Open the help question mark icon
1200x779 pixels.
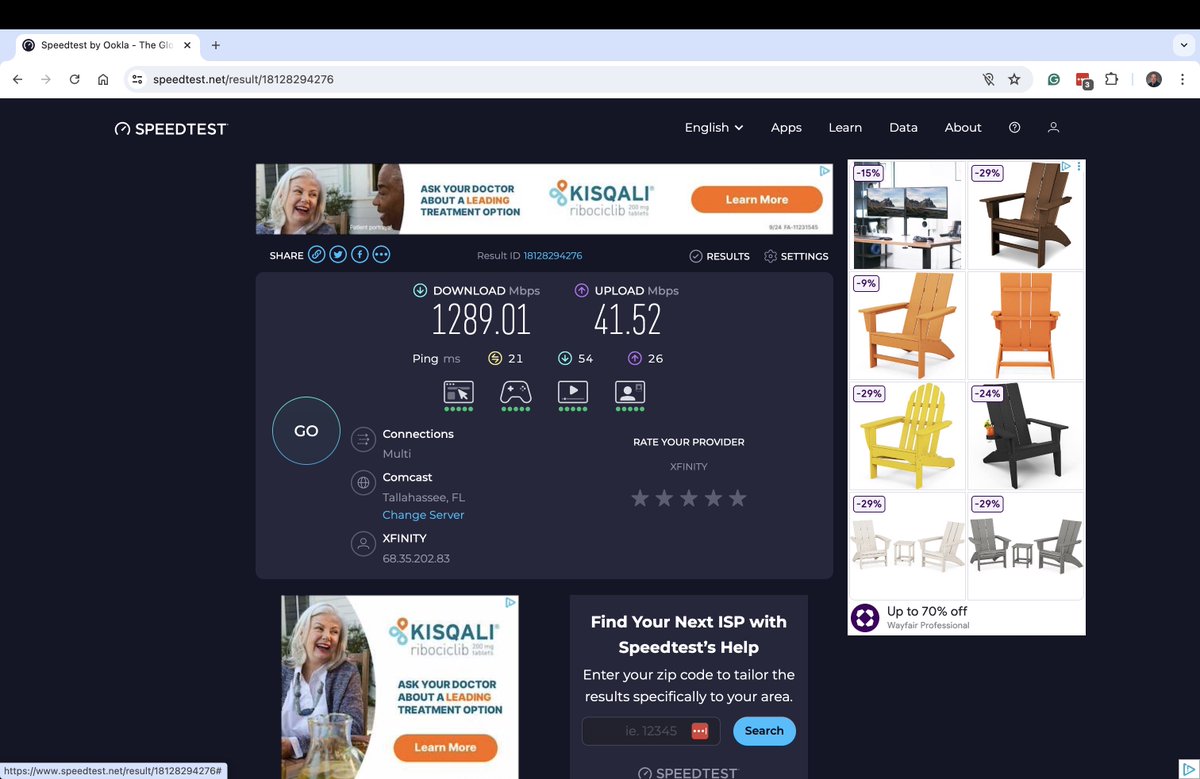click(1014, 127)
